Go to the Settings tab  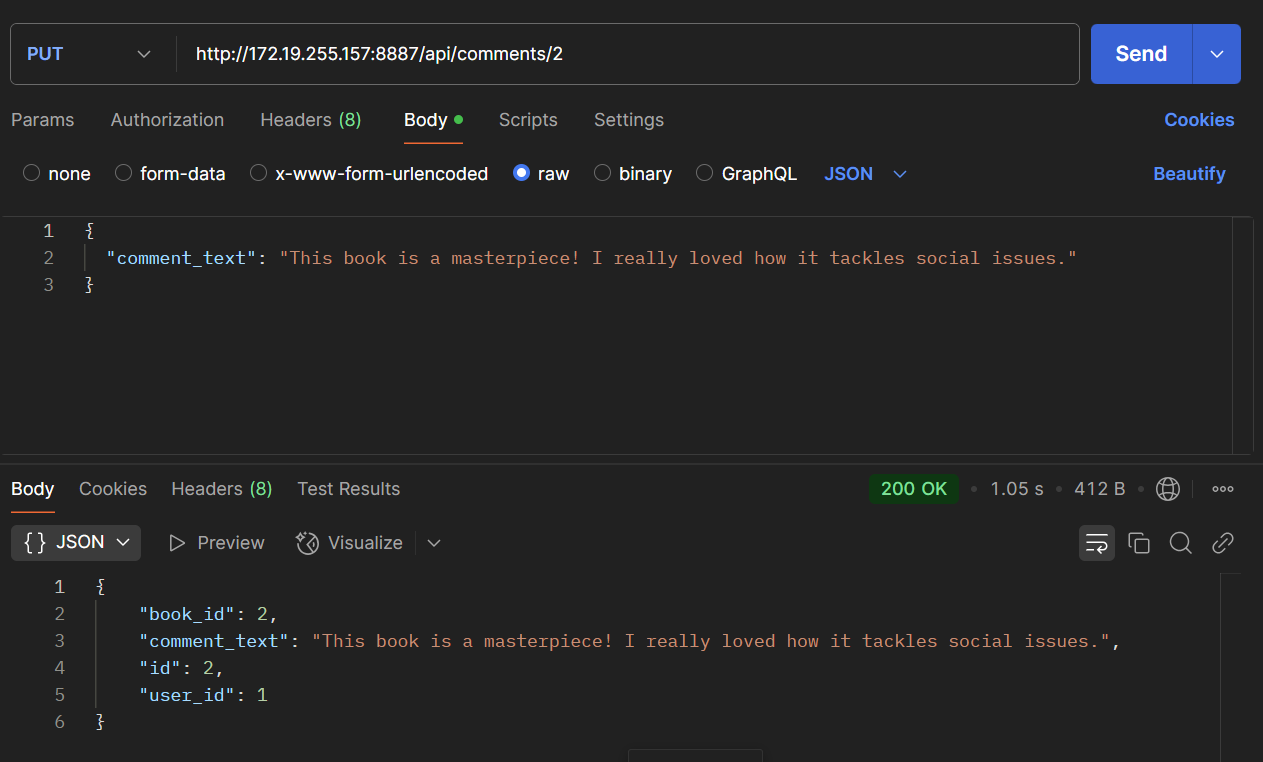(629, 120)
